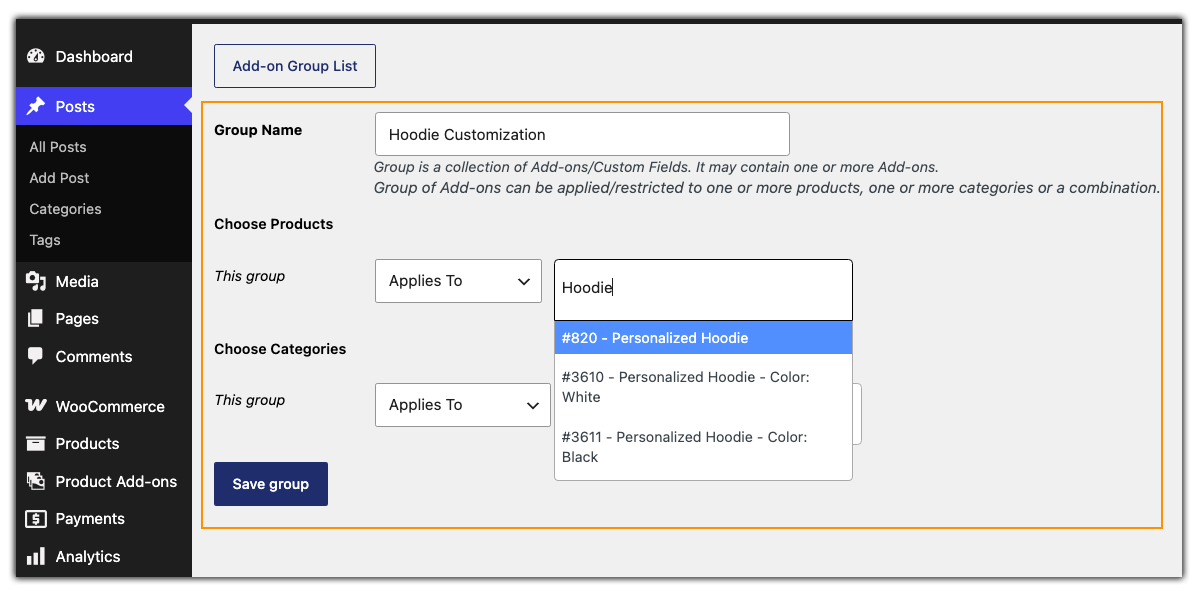Open the Analytics menu label
The image size is (1200, 592).
click(x=88, y=556)
